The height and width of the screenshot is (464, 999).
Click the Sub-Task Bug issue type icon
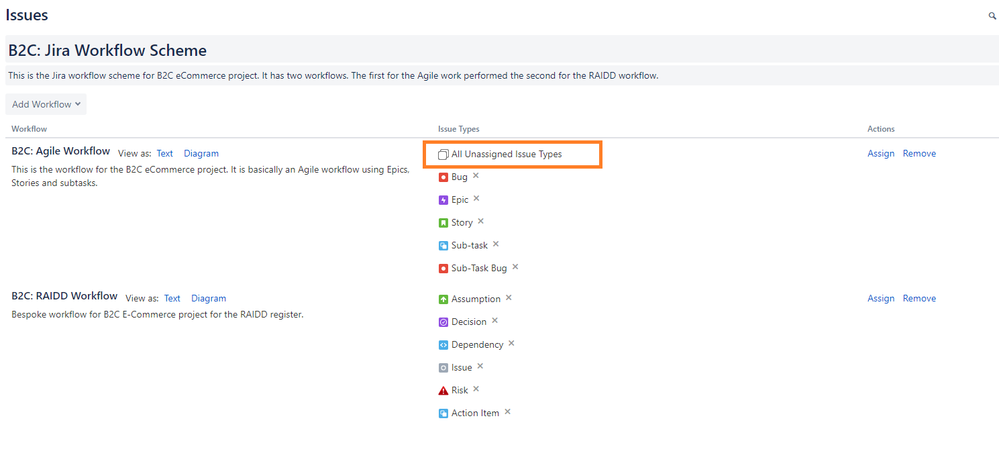pos(443,268)
